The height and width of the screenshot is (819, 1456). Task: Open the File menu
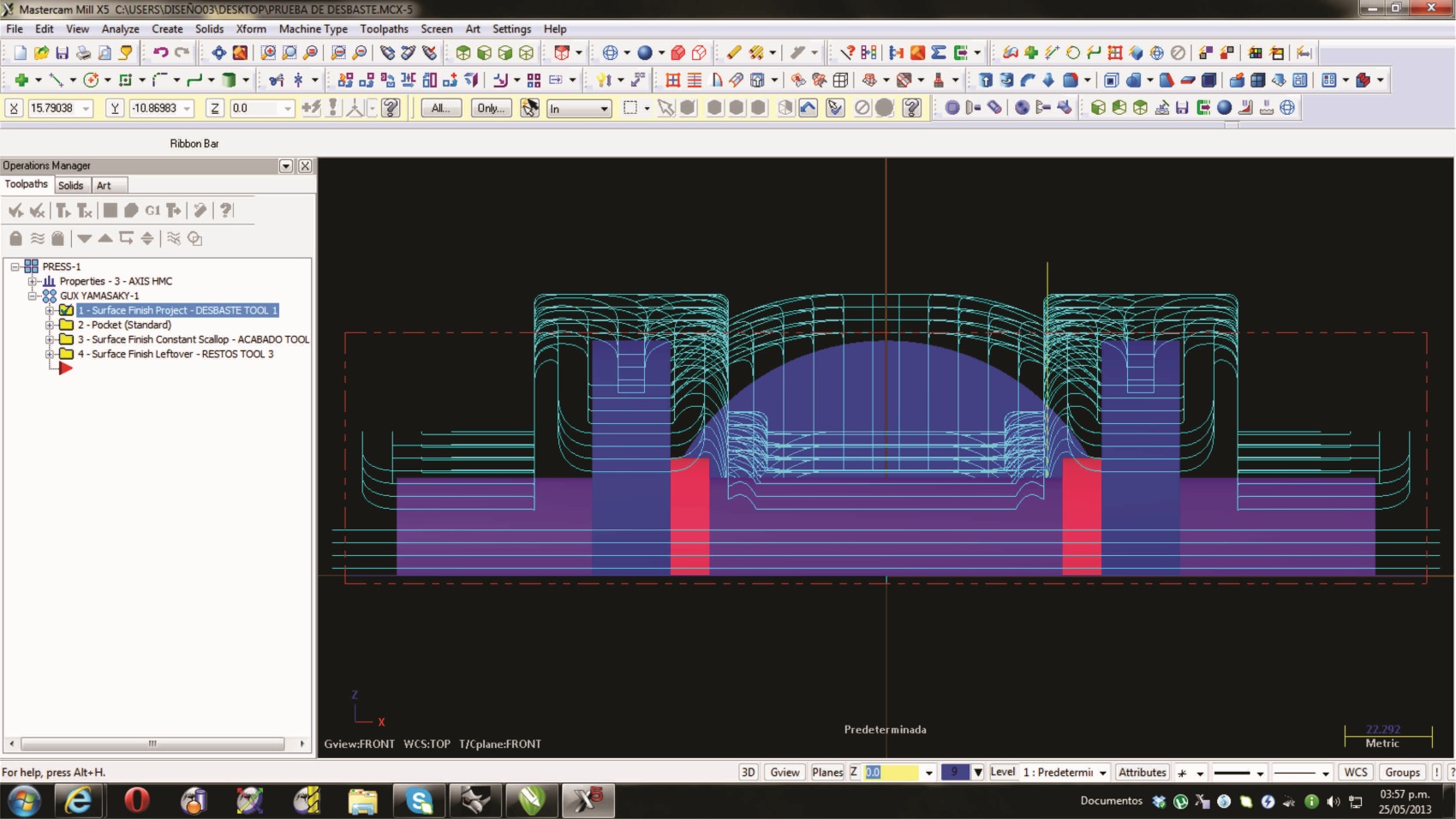point(15,28)
